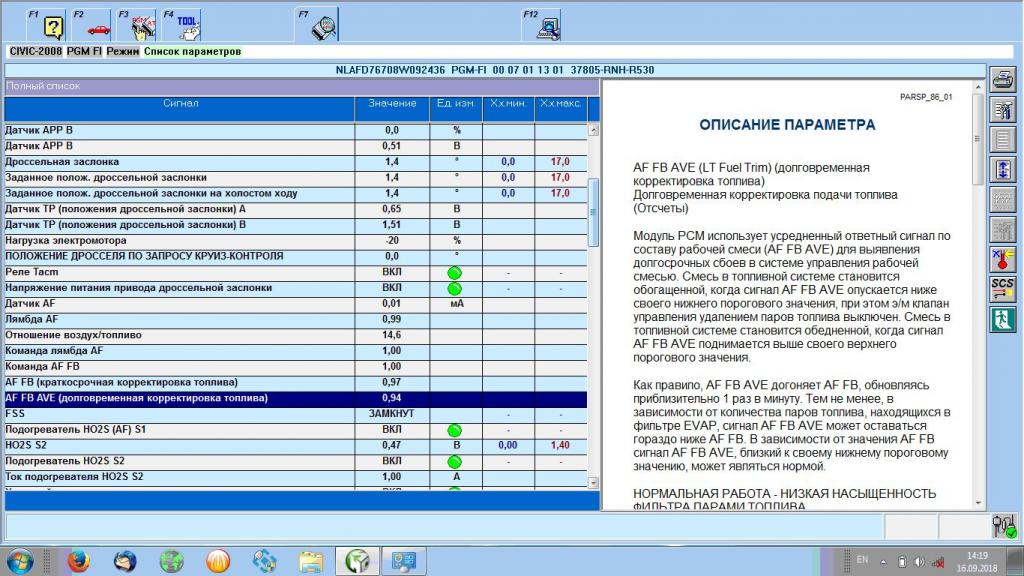Open the orange sphere taskbar application

click(x=218, y=561)
